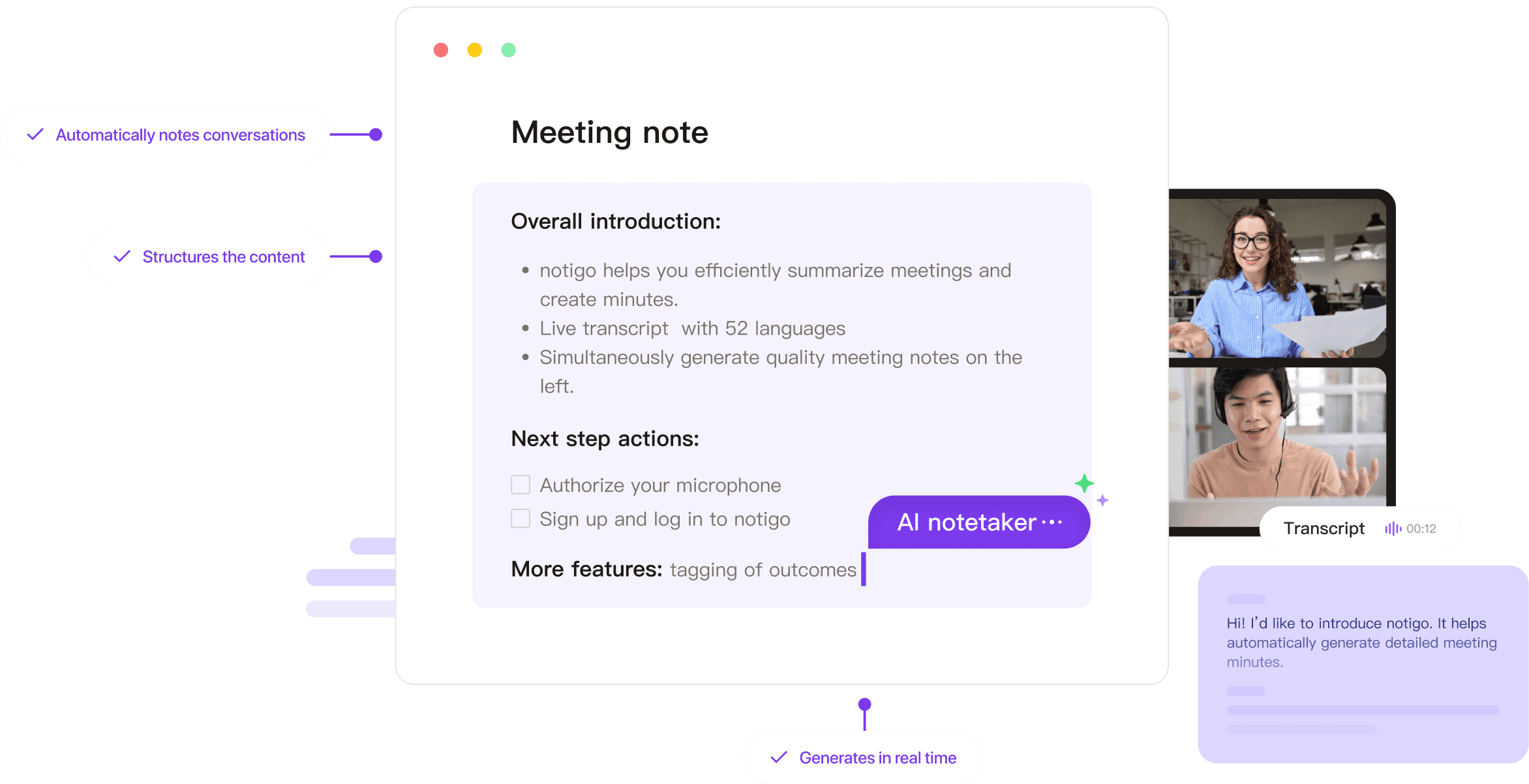Screen dimensions: 1529x784
Task: Expand the Next step actions section
Action: 602,438
